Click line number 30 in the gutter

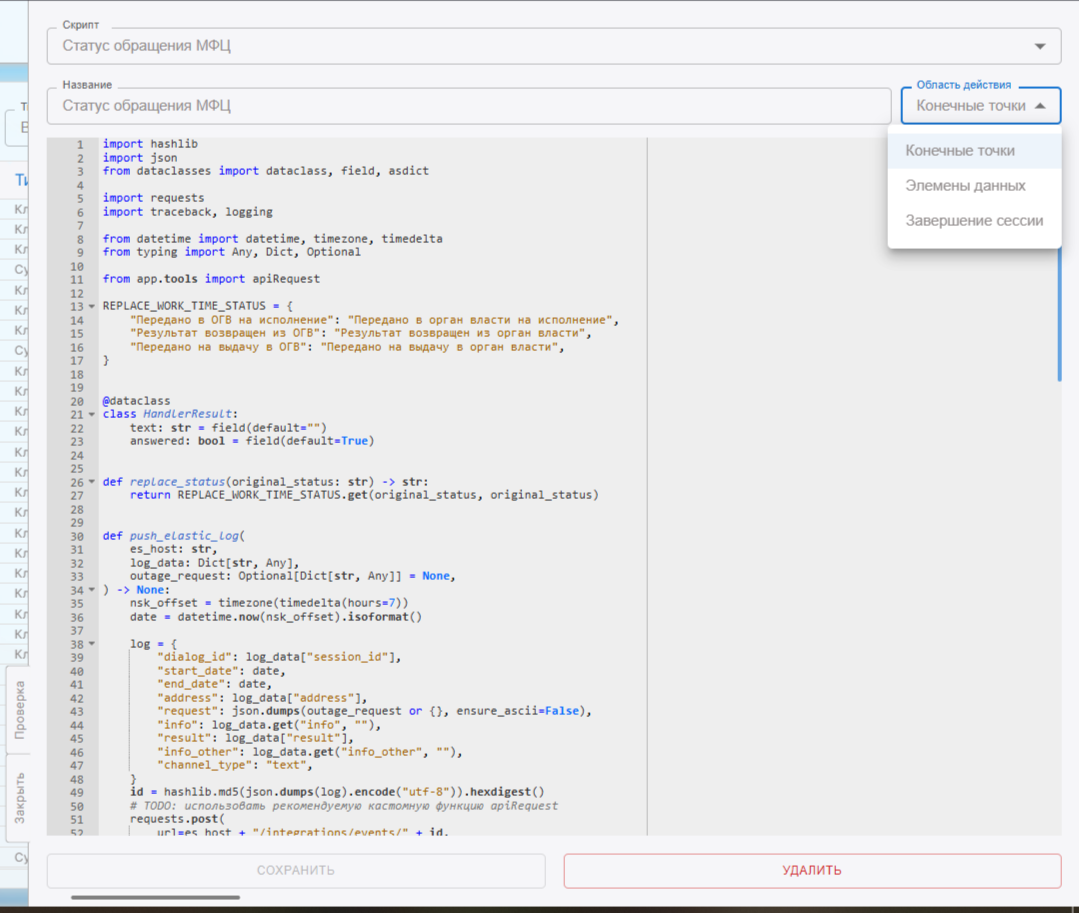(76, 536)
